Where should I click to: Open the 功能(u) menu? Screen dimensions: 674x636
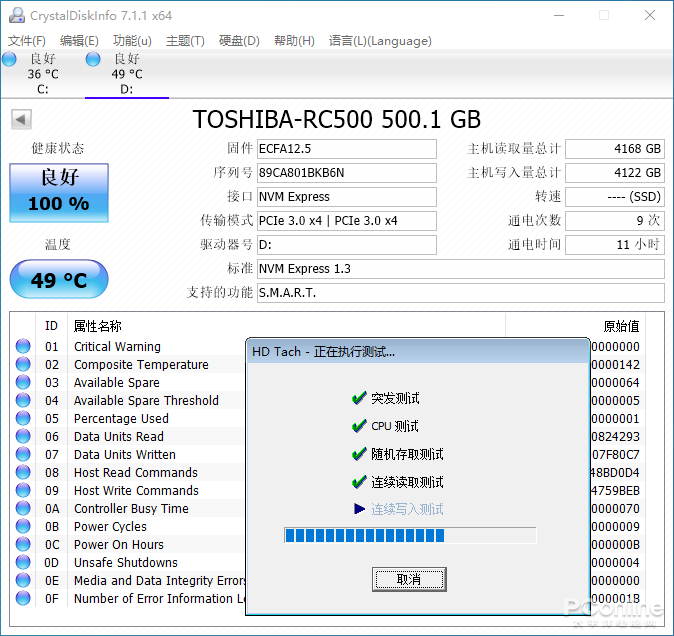pos(132,41)
